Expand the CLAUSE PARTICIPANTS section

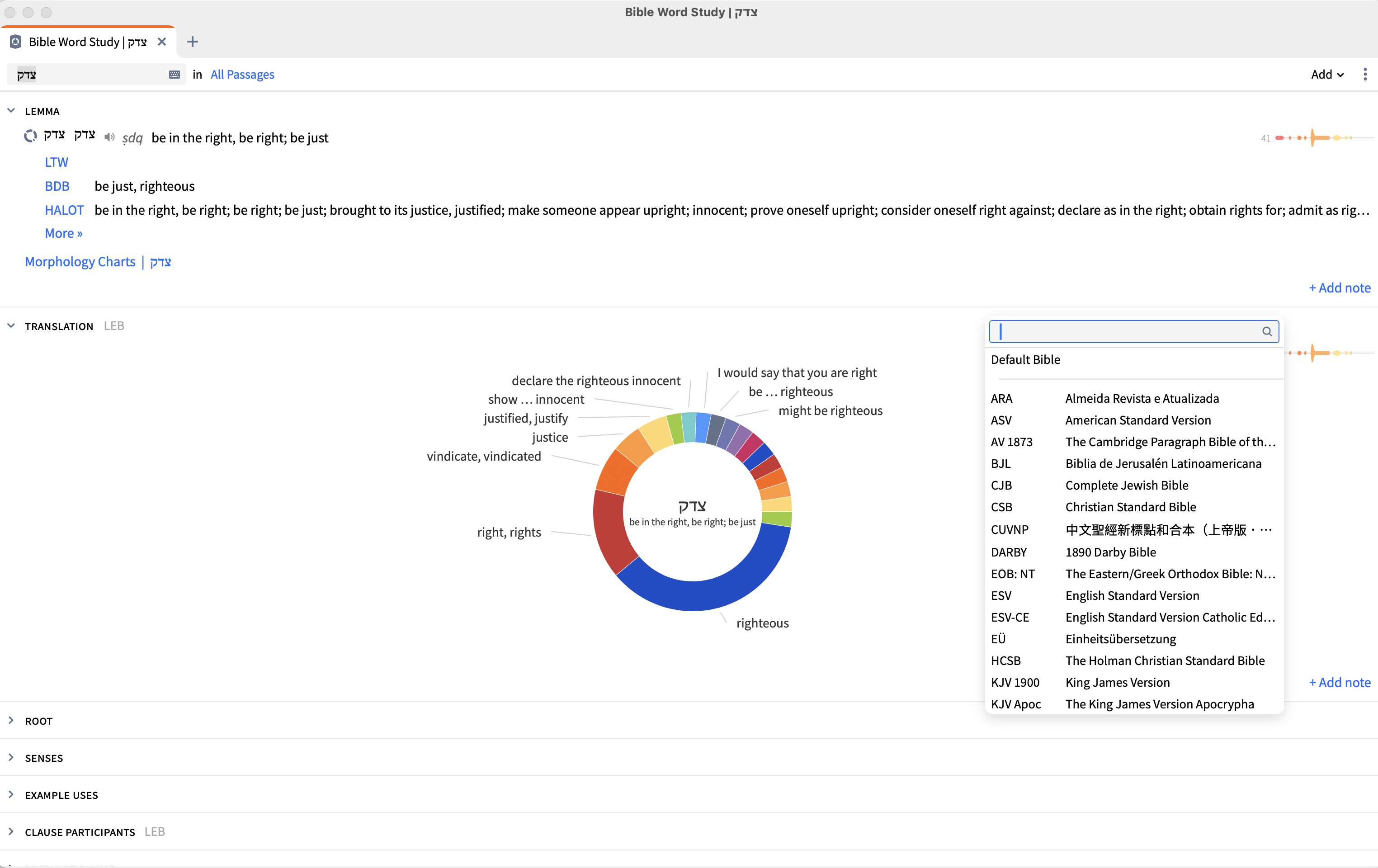tap(11, 831)
